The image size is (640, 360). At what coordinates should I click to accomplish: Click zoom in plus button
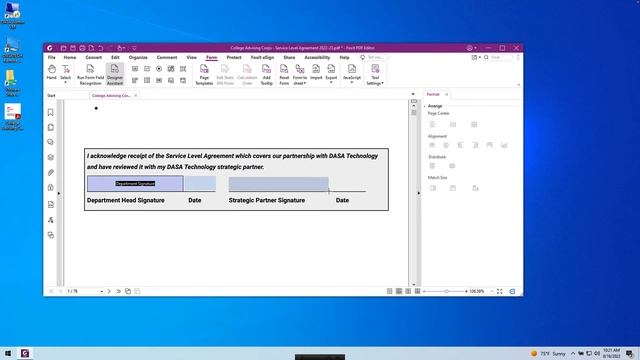(x=467, y=291)
